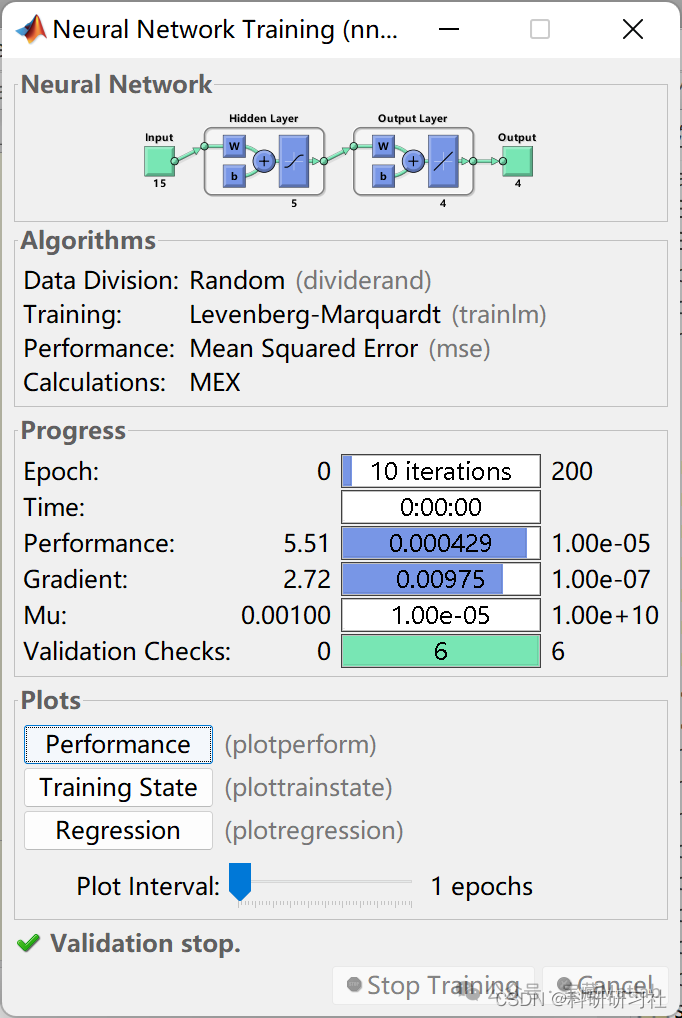This screenshot has width=682, height=1018.
Task: Click the Output Layer summation plus node
Action: point(413,161)
